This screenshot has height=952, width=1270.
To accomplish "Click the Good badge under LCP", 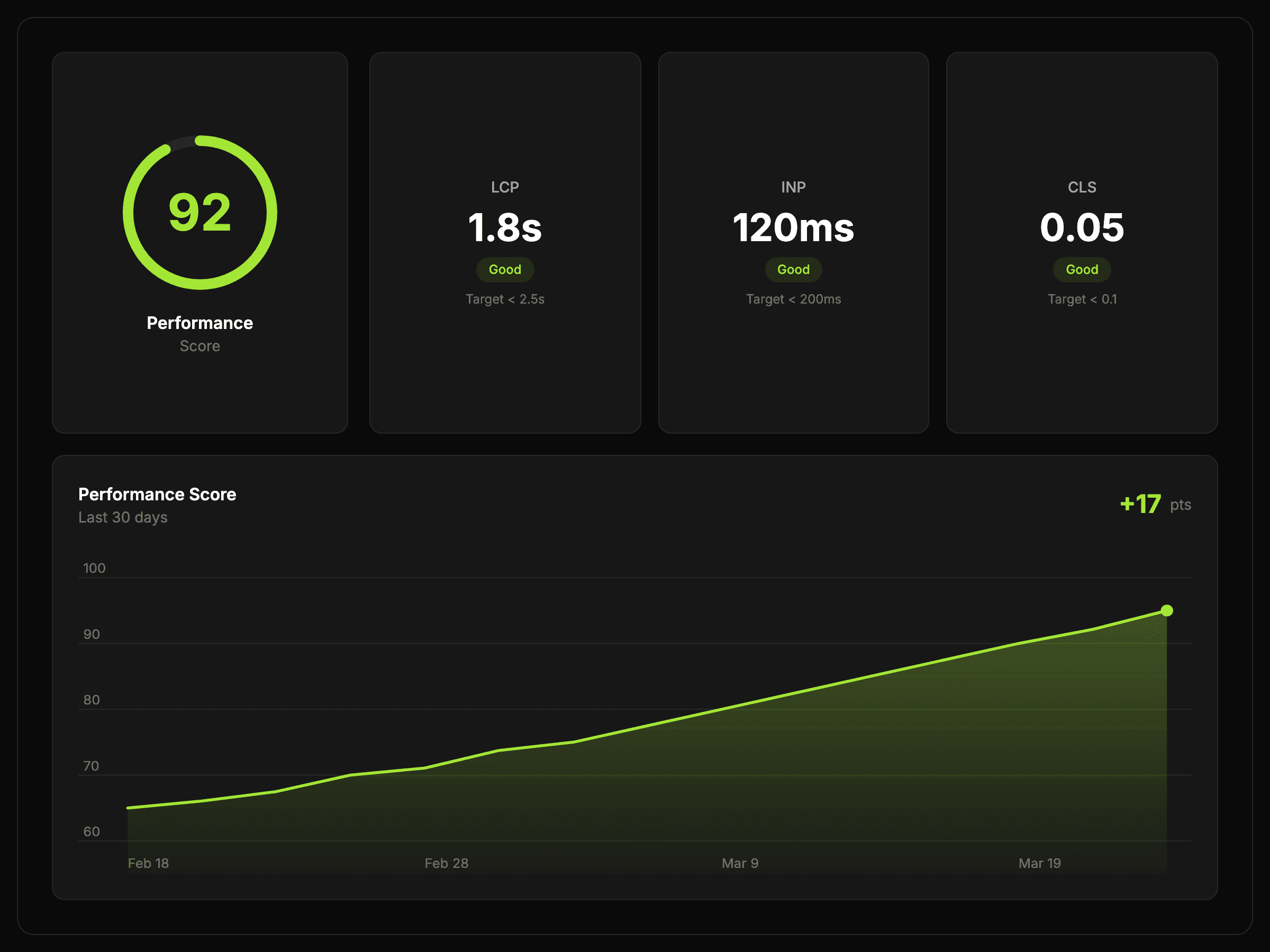I will (505, 270).
